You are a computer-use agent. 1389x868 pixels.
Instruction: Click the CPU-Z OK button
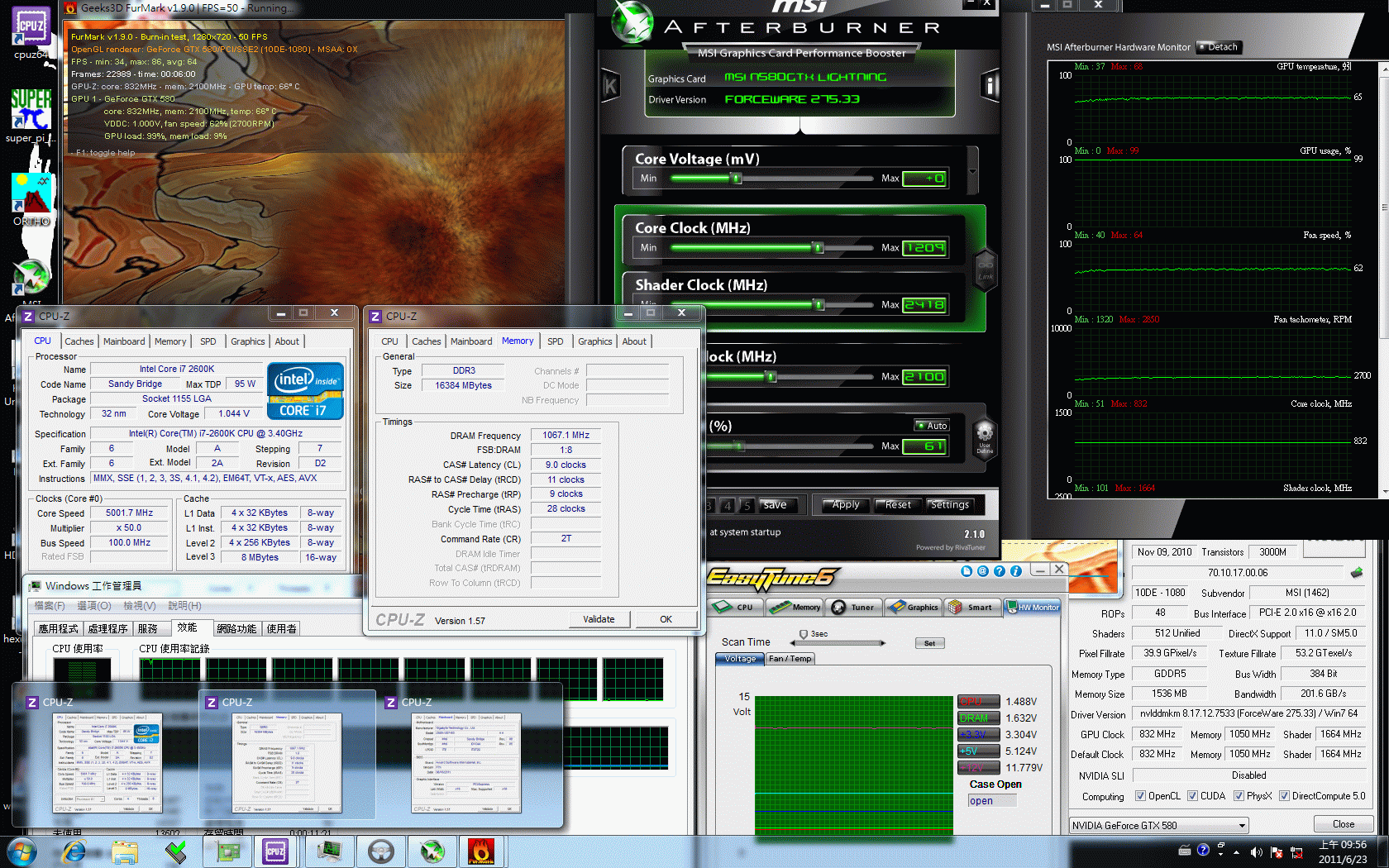click(666, 619)
